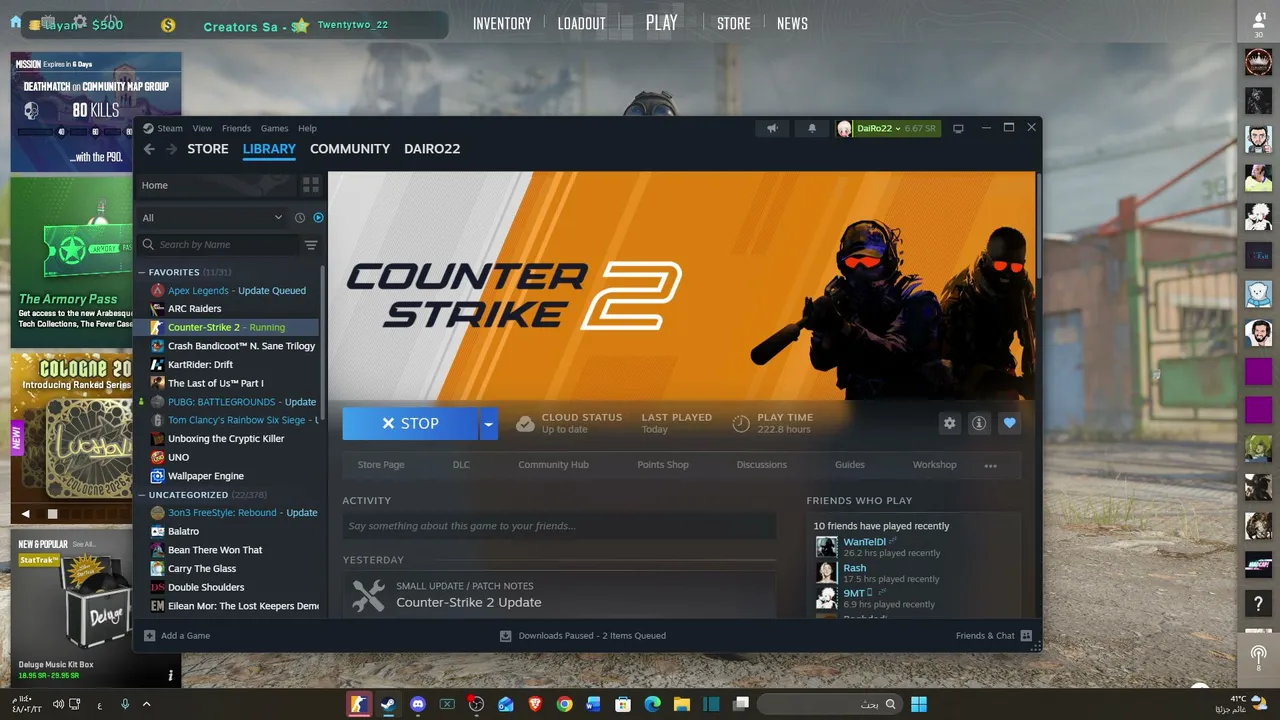1280x720 pixels.
Task: Open the info icon on Deluge Music Kit Box
Action: click(170, 675)
